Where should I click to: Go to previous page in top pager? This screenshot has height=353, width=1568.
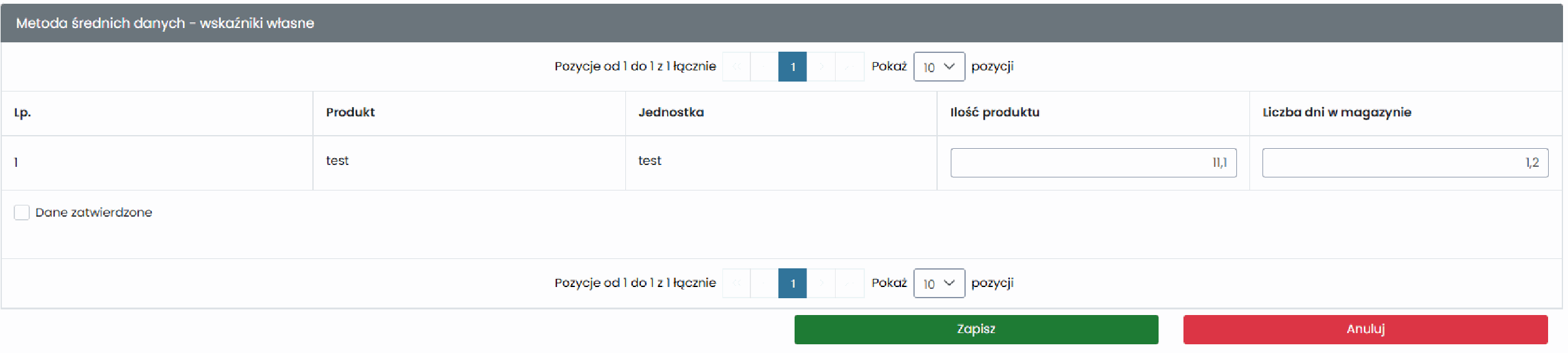[x=764, y=67]
